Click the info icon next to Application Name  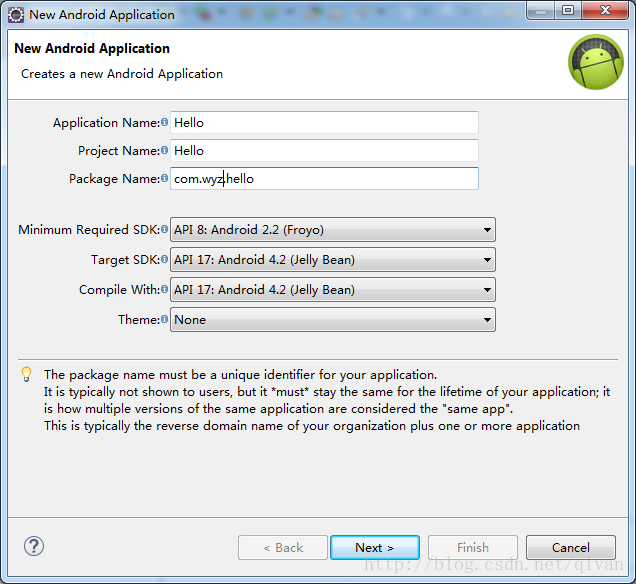coord(164,122)
